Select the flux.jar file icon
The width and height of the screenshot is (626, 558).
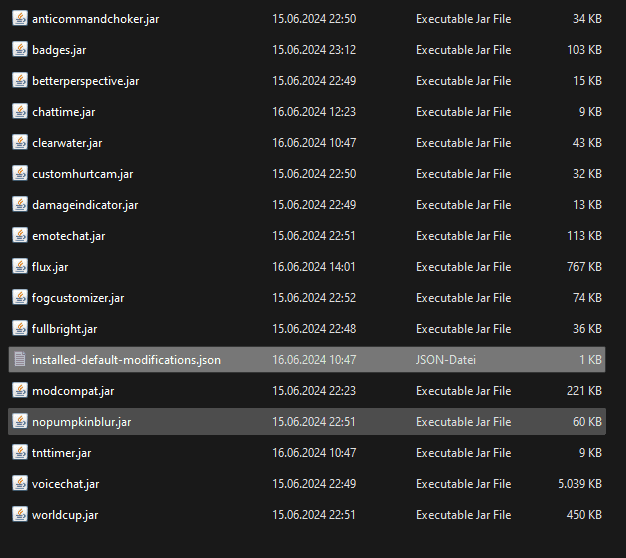coord(20,266)
